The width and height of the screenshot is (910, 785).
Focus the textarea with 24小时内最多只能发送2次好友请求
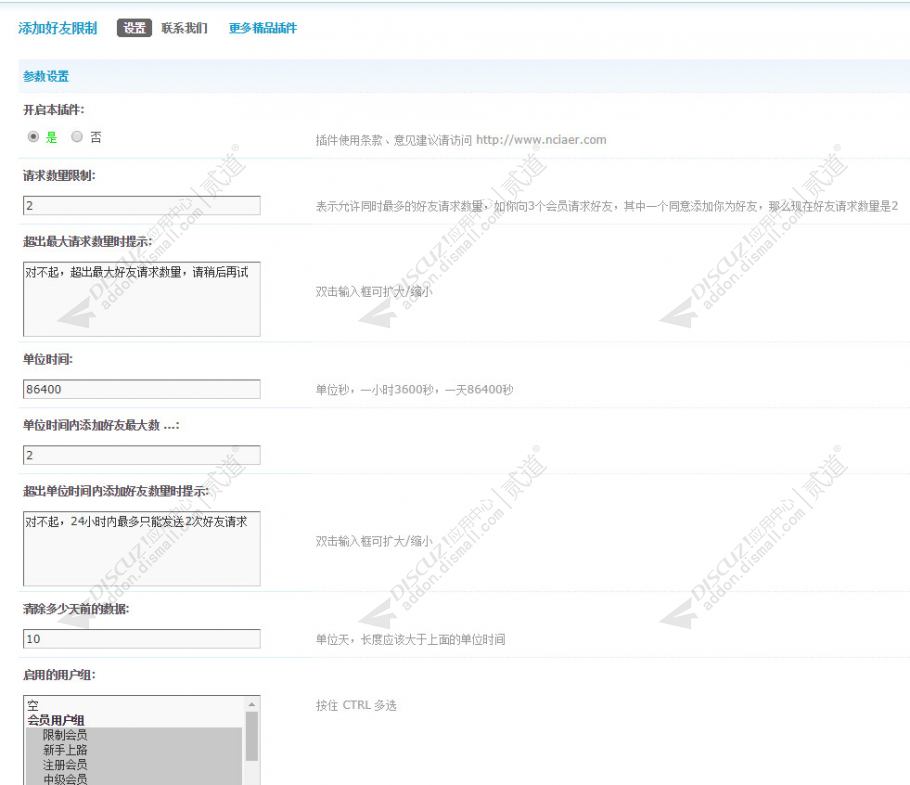click(x=142, y=549)
